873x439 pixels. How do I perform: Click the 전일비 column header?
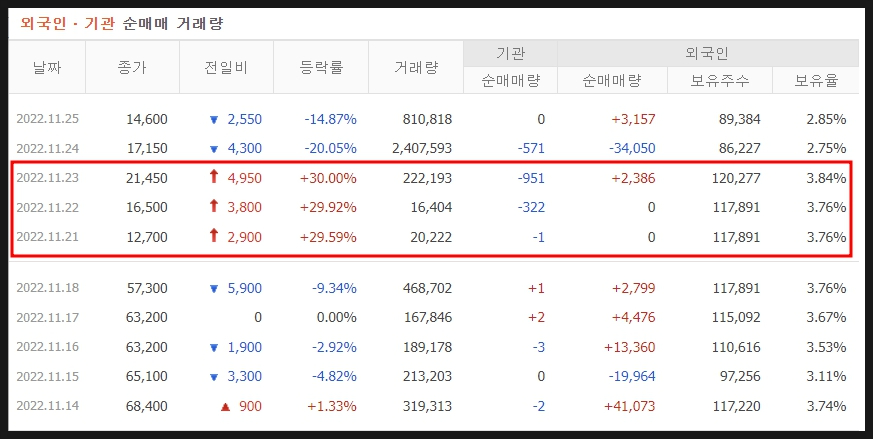tap(226, 67)
